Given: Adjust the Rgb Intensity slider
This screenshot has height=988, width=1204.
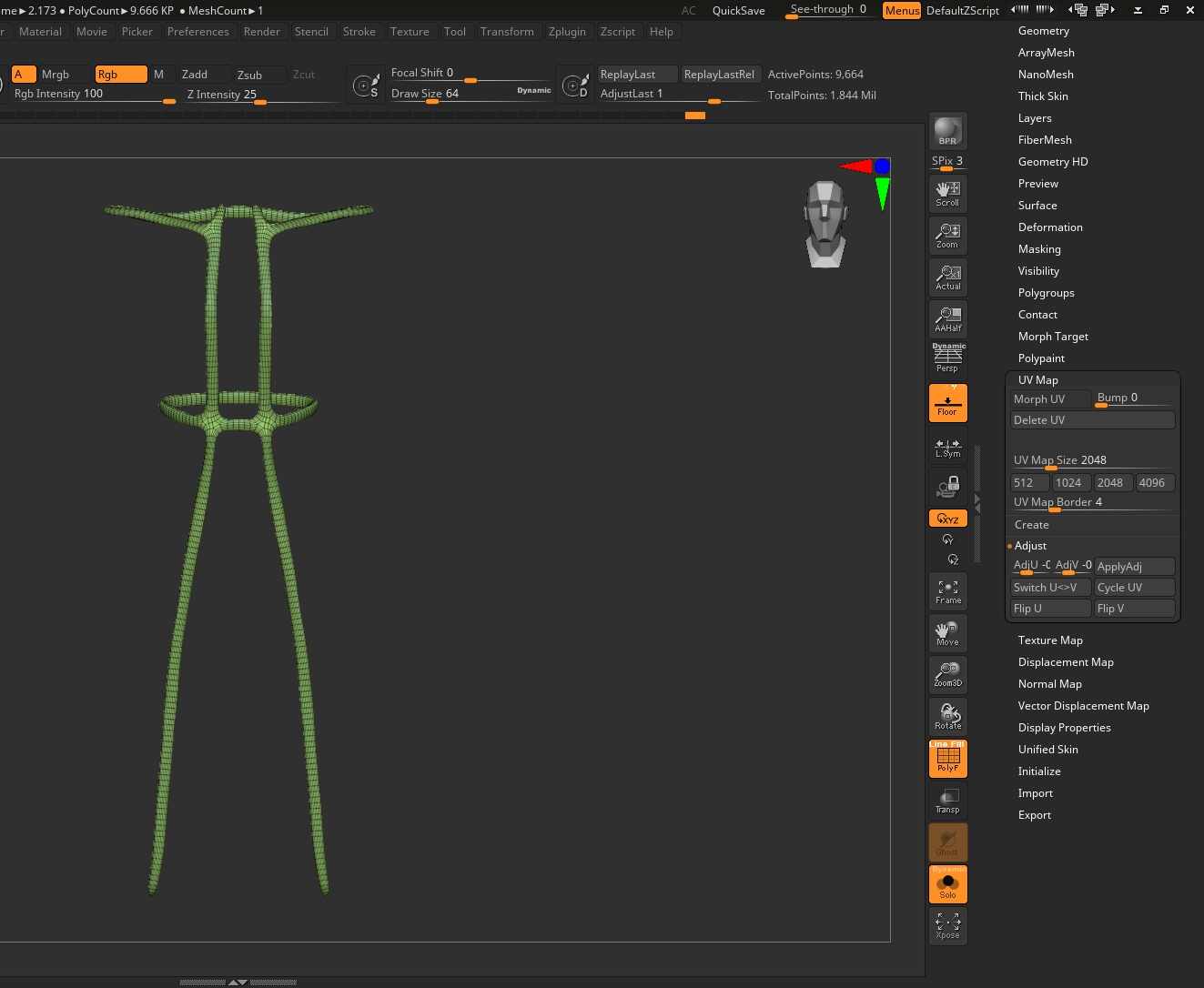Looking at the screenshot, I should pyautogui.click(x=95, y=95).
